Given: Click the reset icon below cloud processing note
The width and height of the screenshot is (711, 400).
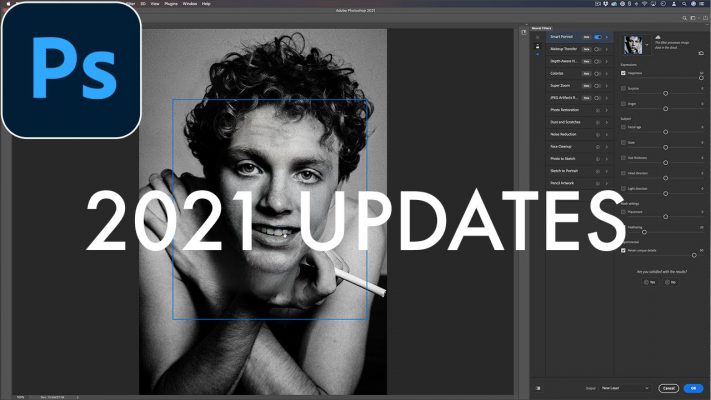Looking at the screenshot, I should click(x=701, y=53).
